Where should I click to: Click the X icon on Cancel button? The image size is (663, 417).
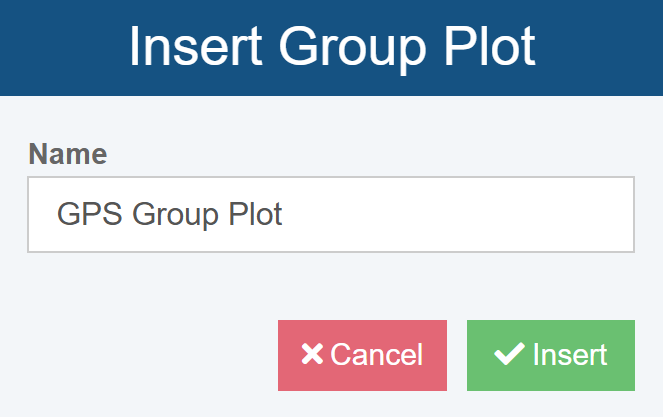click(312, 355)
